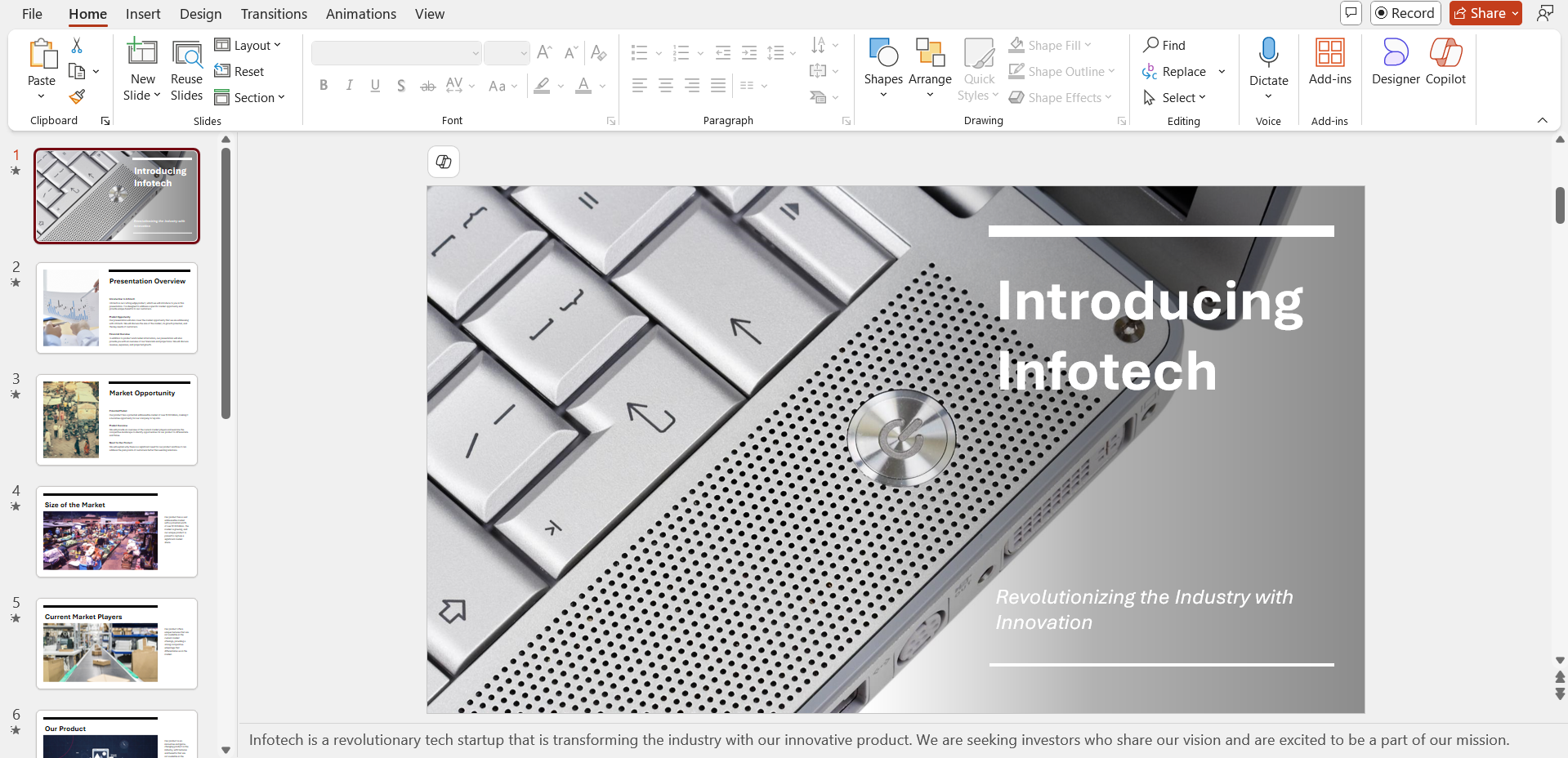Toggle Italic formatting
This screenshot has height=758, width=1568.
350,85
